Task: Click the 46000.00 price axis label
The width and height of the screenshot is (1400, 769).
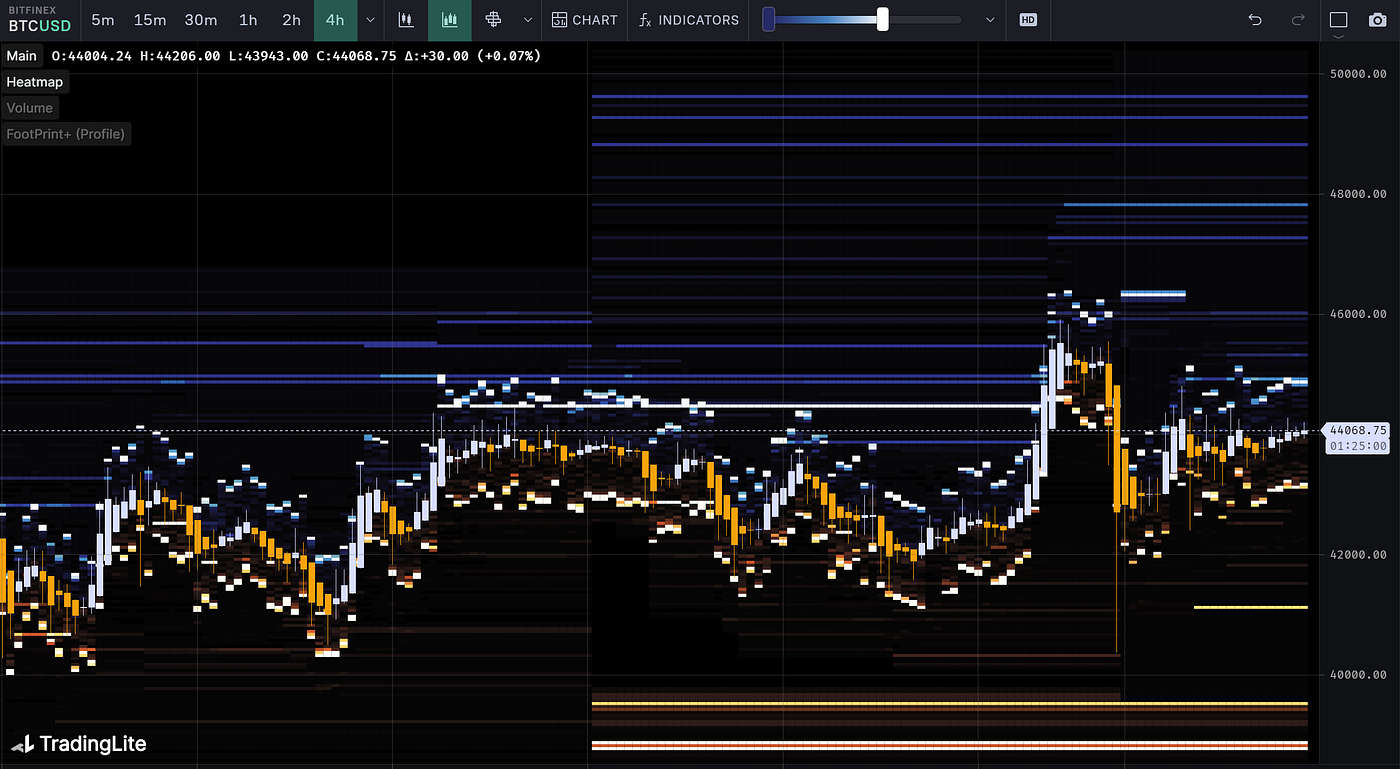Action: [x=1358, y=314]
